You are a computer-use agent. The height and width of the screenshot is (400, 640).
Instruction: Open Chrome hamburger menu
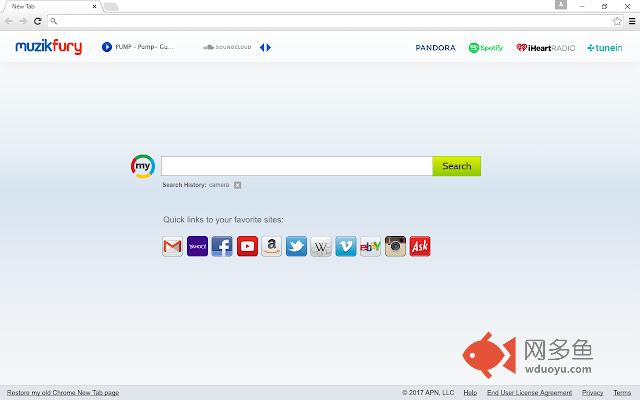632,21
